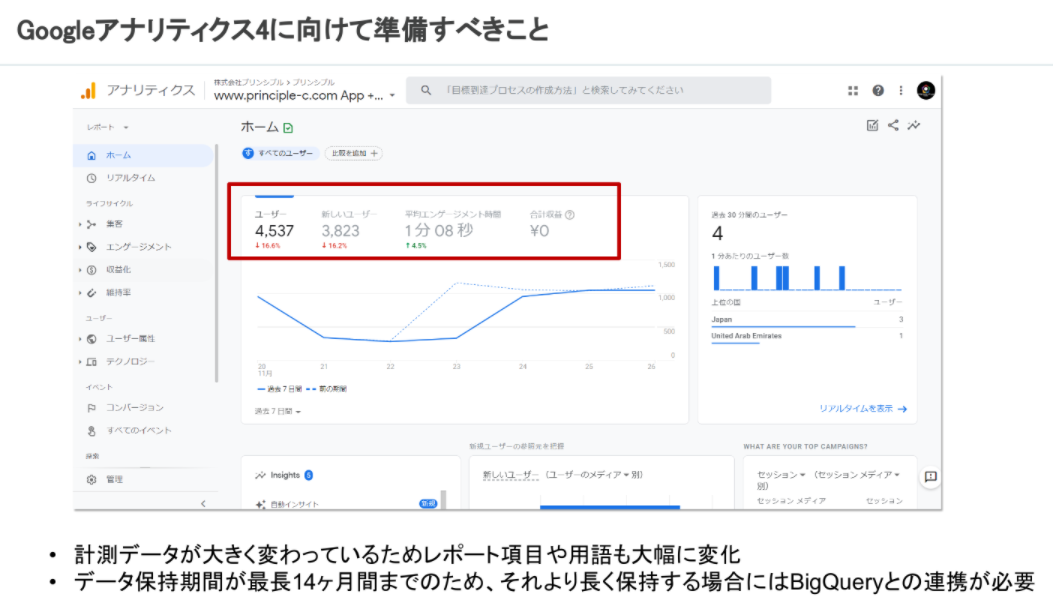Open コンバージョン in the left navigation
The height and width of the screenshot is (611, 1053).
coord(134,408)
